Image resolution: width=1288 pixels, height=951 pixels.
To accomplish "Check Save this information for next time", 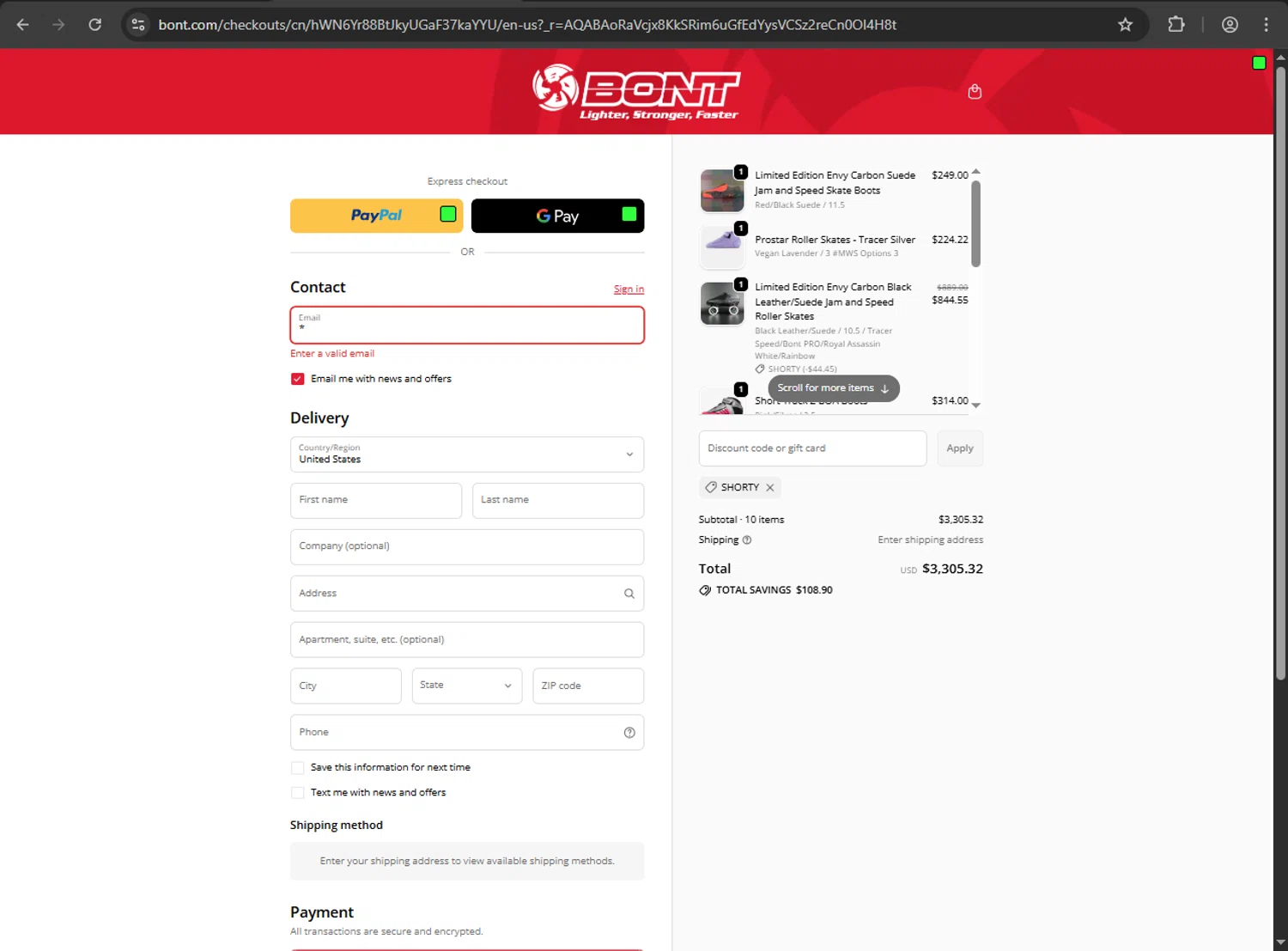I will [x=298, y=768].
